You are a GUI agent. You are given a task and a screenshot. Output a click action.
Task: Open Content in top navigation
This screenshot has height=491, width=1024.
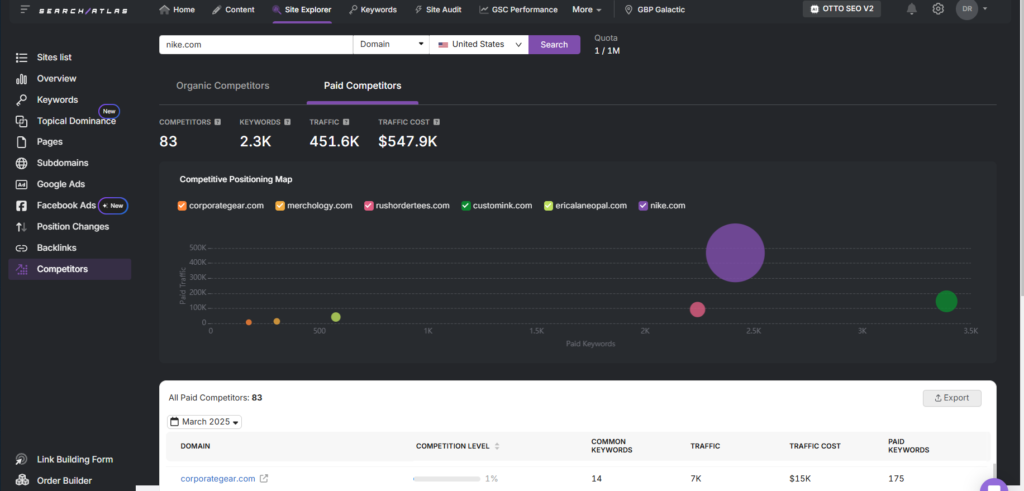coord(233,10)
